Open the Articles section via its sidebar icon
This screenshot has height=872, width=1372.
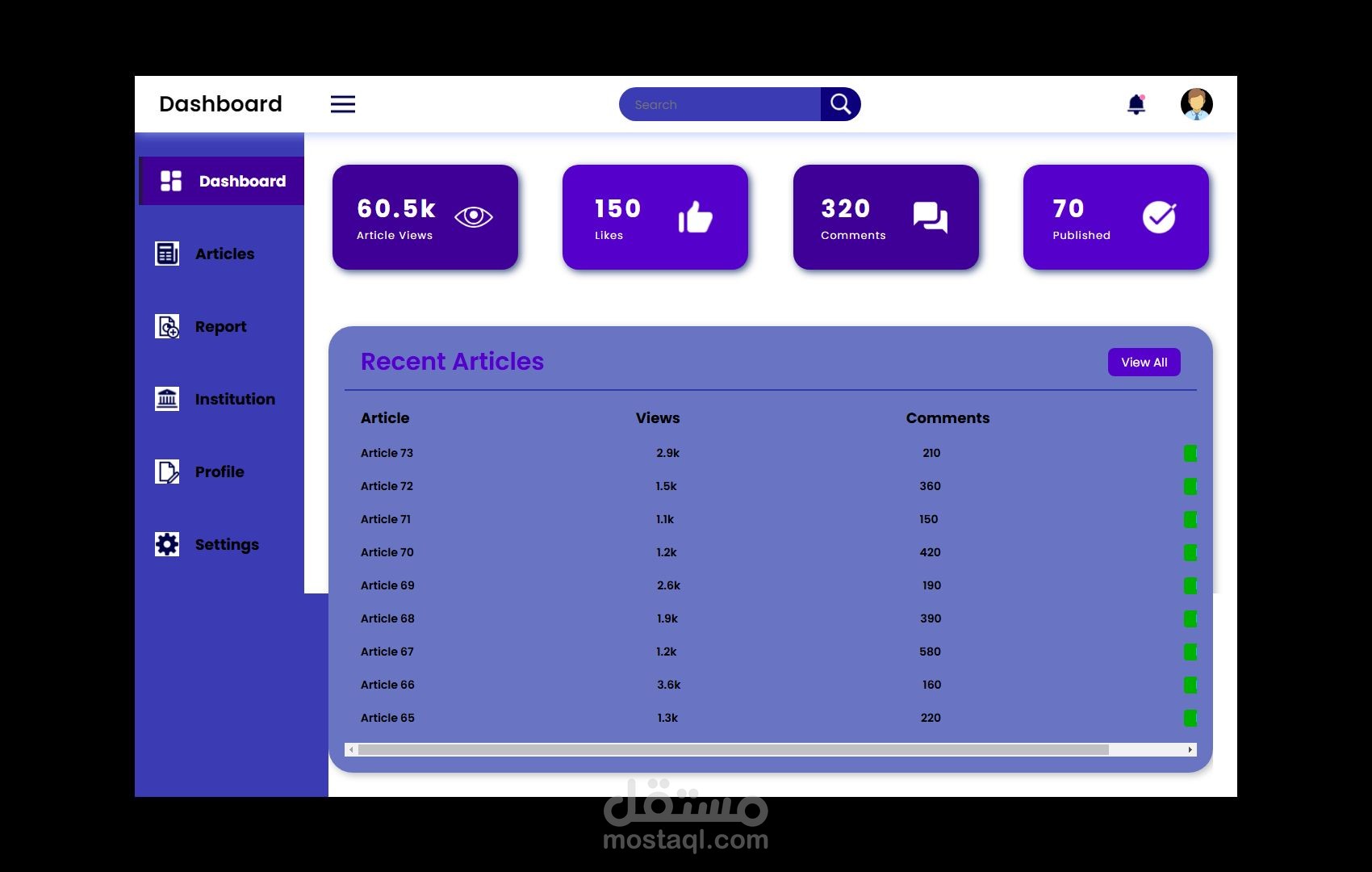click(167, 254)
